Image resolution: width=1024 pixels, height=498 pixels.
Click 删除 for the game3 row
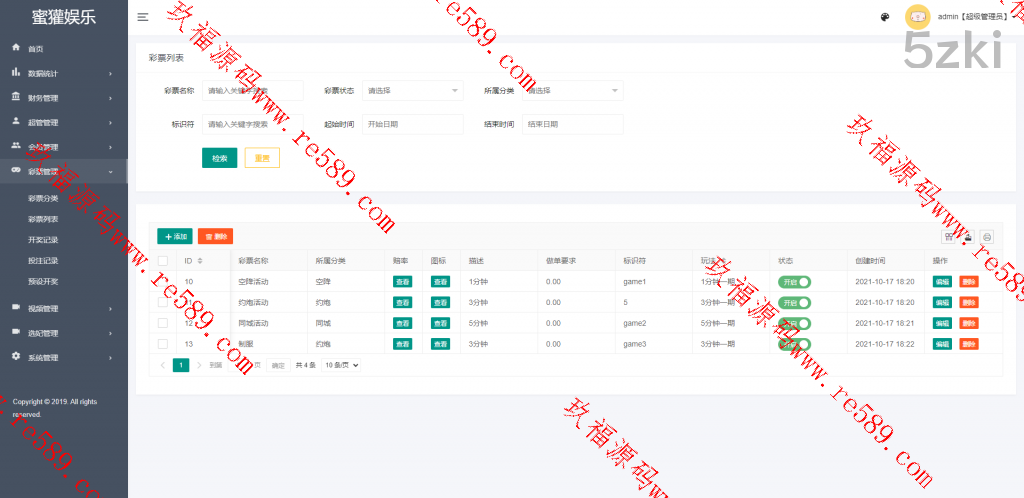point(968,344)
